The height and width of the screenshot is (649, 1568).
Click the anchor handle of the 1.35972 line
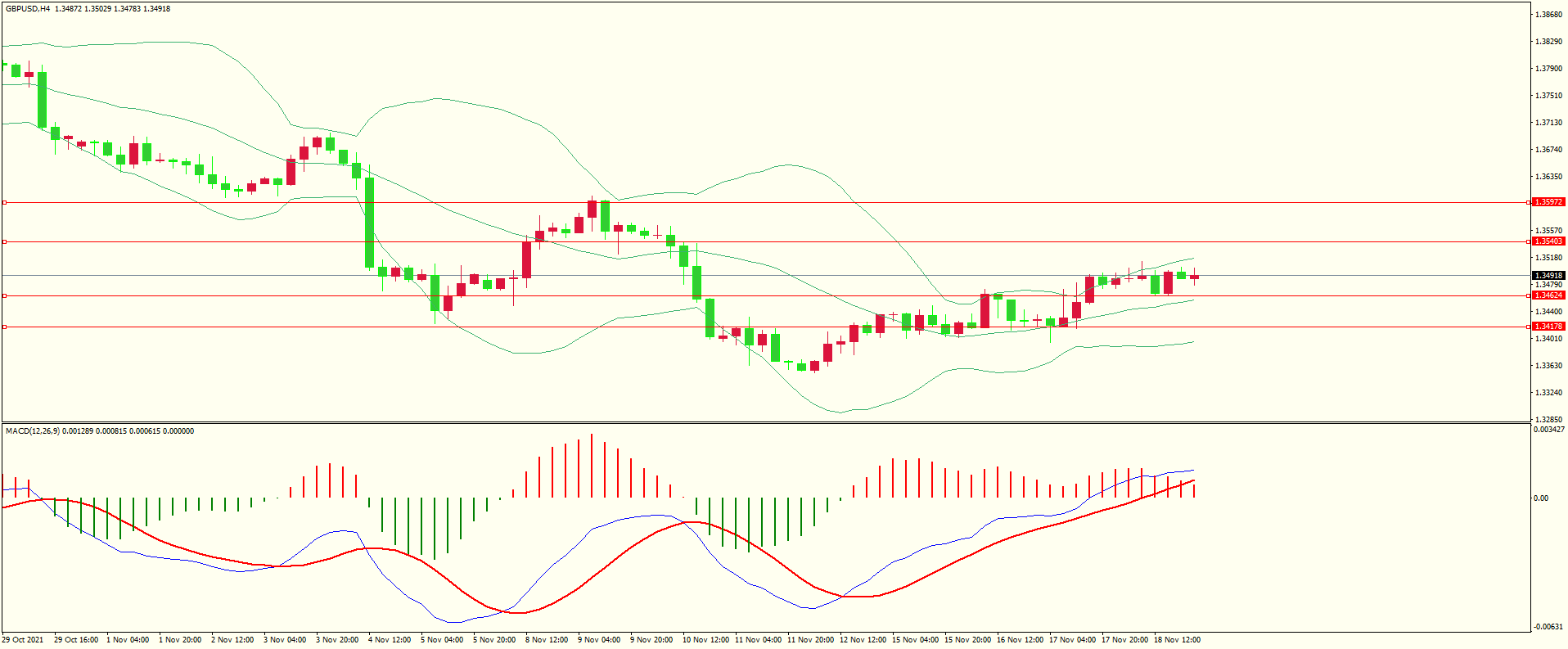coord(4,202)
